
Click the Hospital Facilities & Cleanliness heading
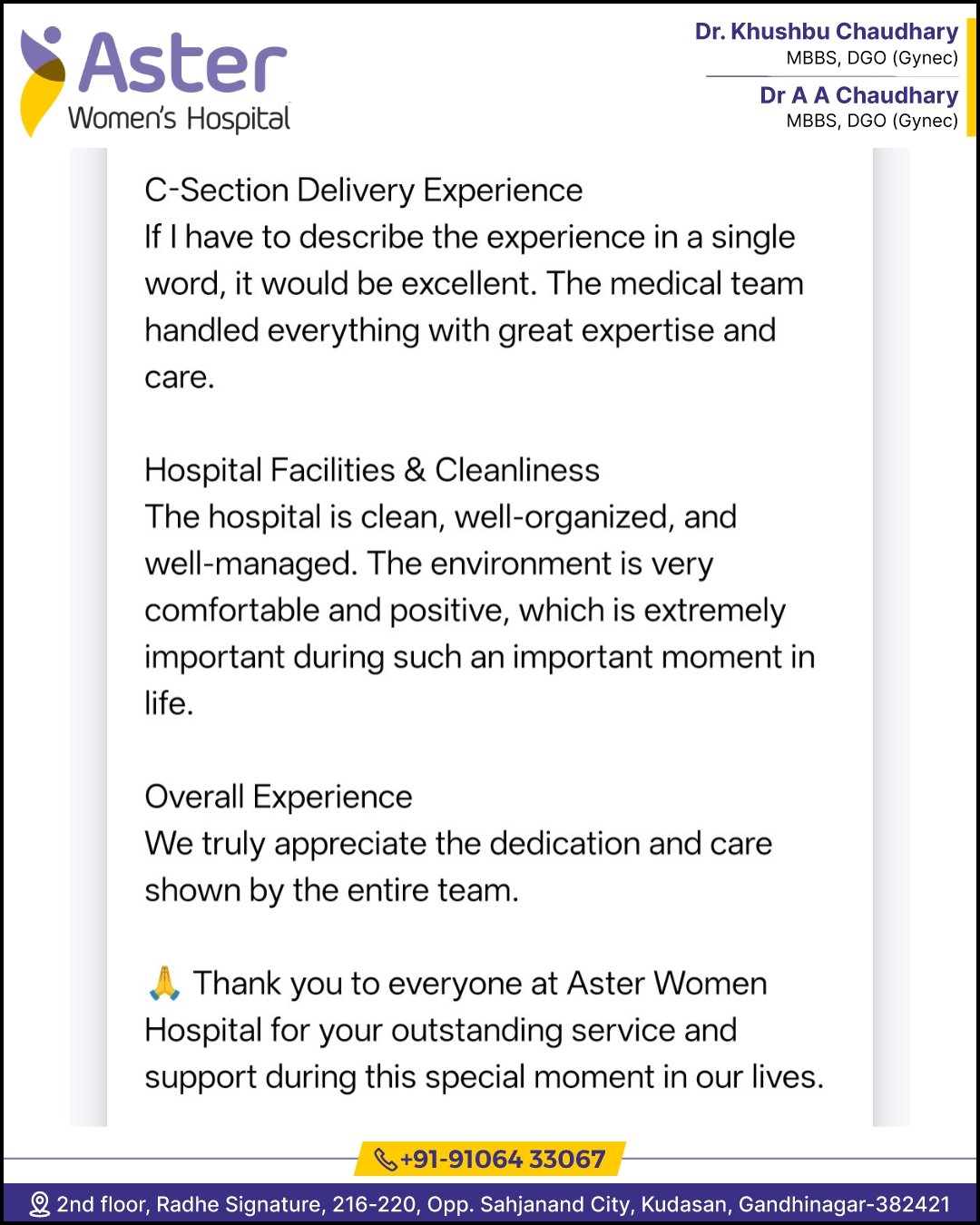tap(372, 470)
